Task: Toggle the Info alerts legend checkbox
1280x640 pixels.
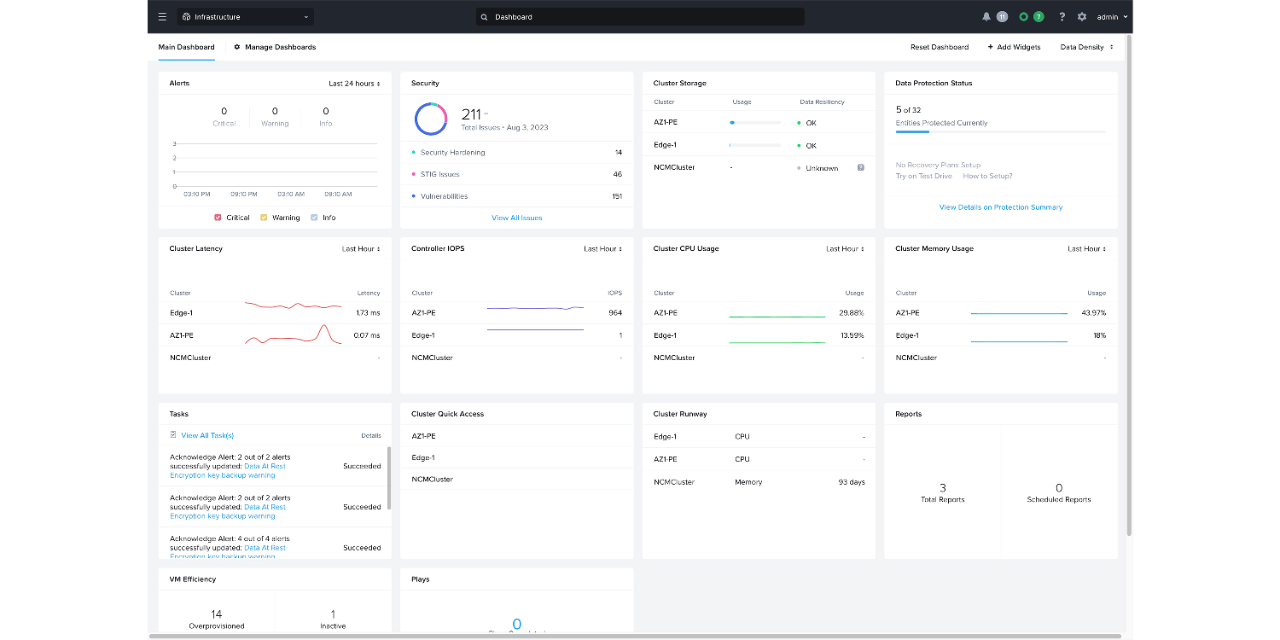Action: coord(314,217)
